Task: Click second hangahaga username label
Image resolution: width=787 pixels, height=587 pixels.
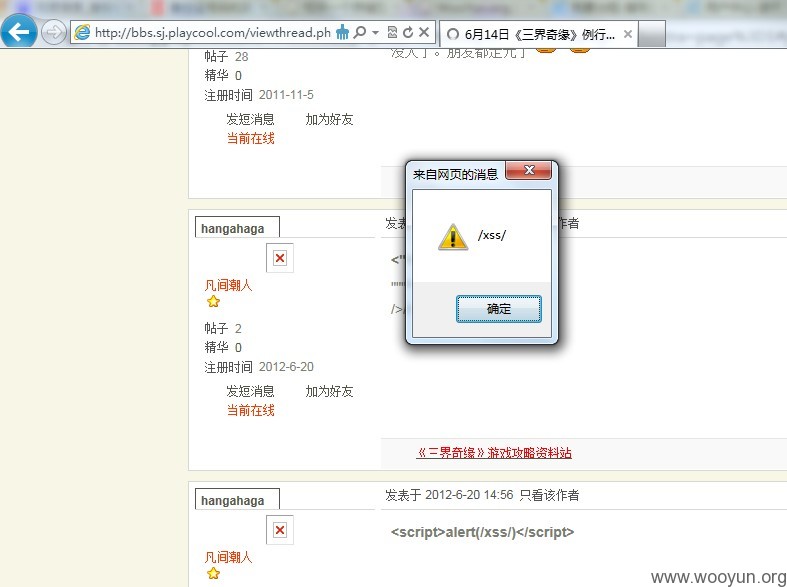Action: point(232,501)
